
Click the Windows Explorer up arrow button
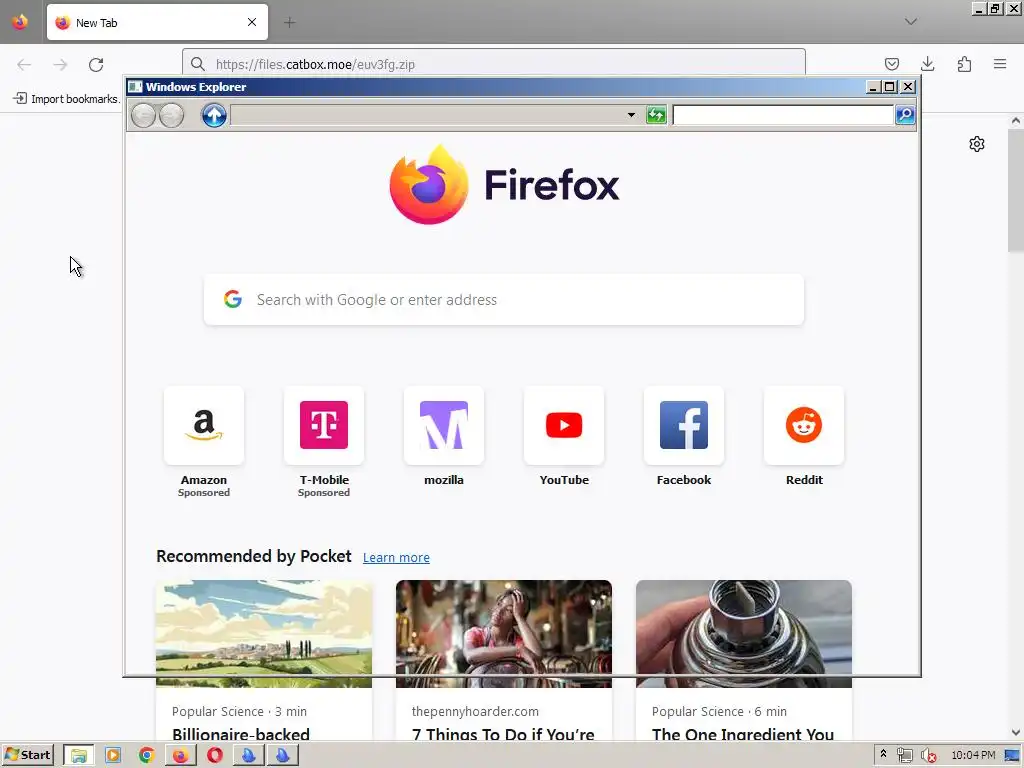click(214, 116)
